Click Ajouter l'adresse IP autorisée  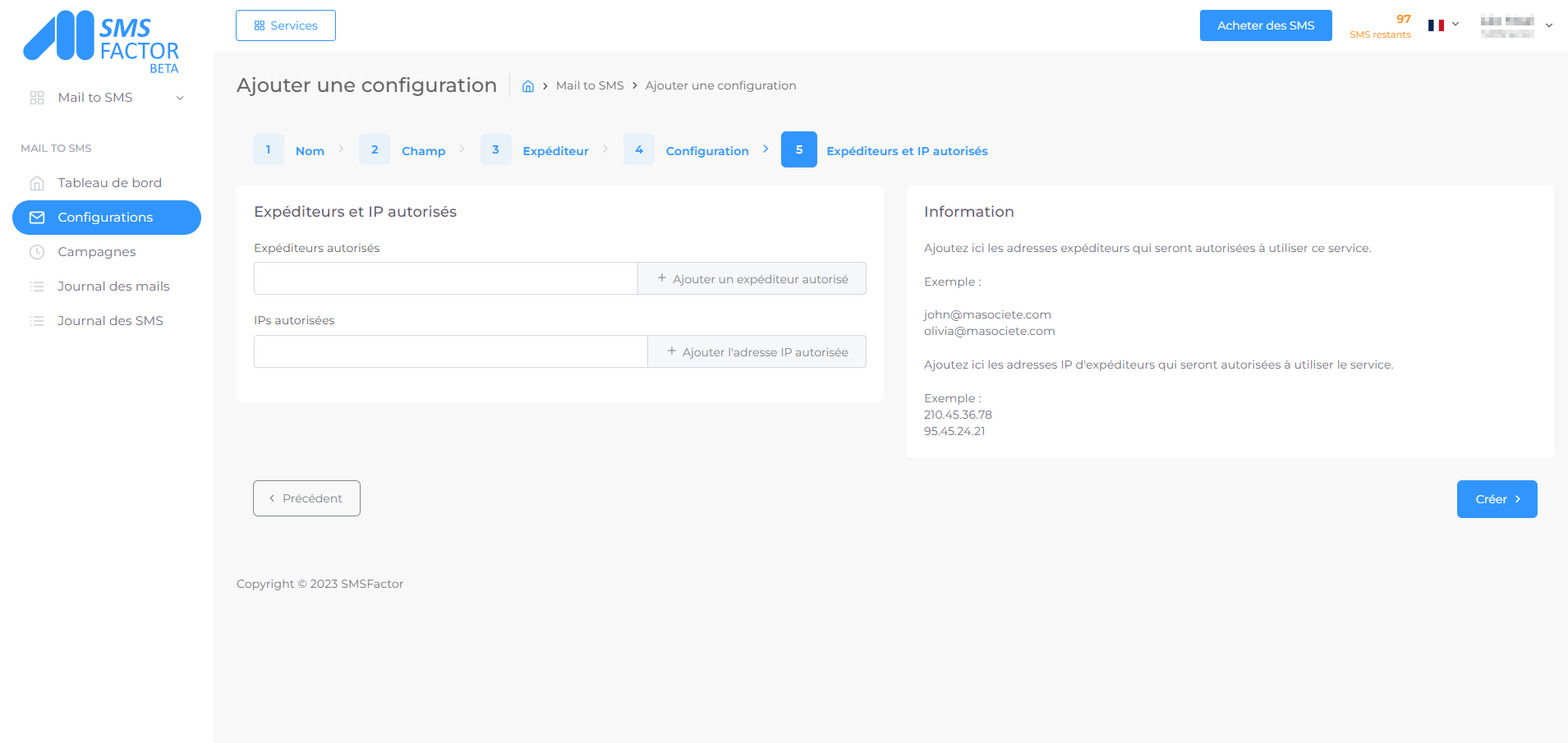(756, 352)
